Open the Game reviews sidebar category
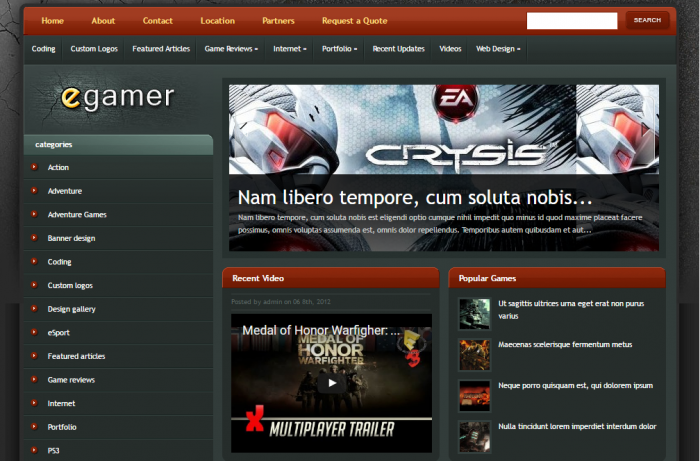Image resolution: width=700 pixels, height=461 pixels. point(71,380)
